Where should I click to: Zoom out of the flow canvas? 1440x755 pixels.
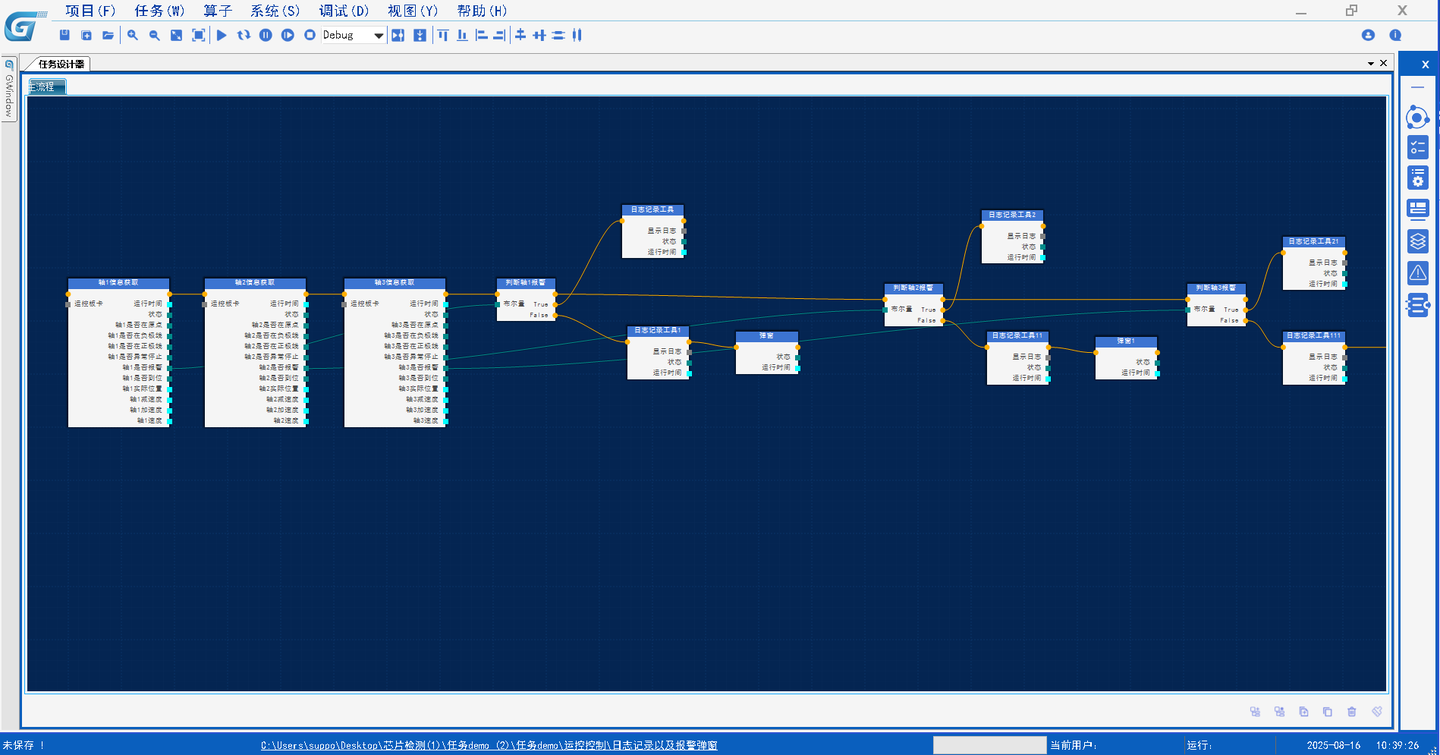154,35
